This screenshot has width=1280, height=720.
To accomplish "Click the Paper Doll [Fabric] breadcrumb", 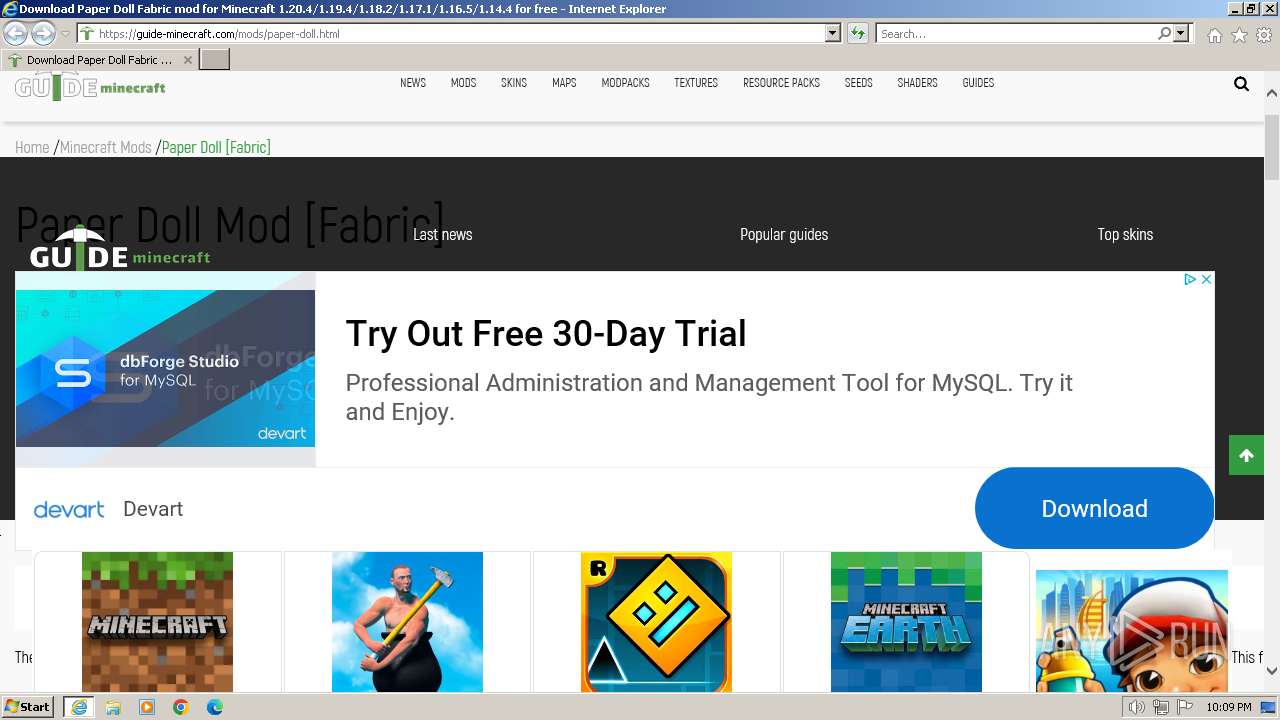I will (216, 147).
